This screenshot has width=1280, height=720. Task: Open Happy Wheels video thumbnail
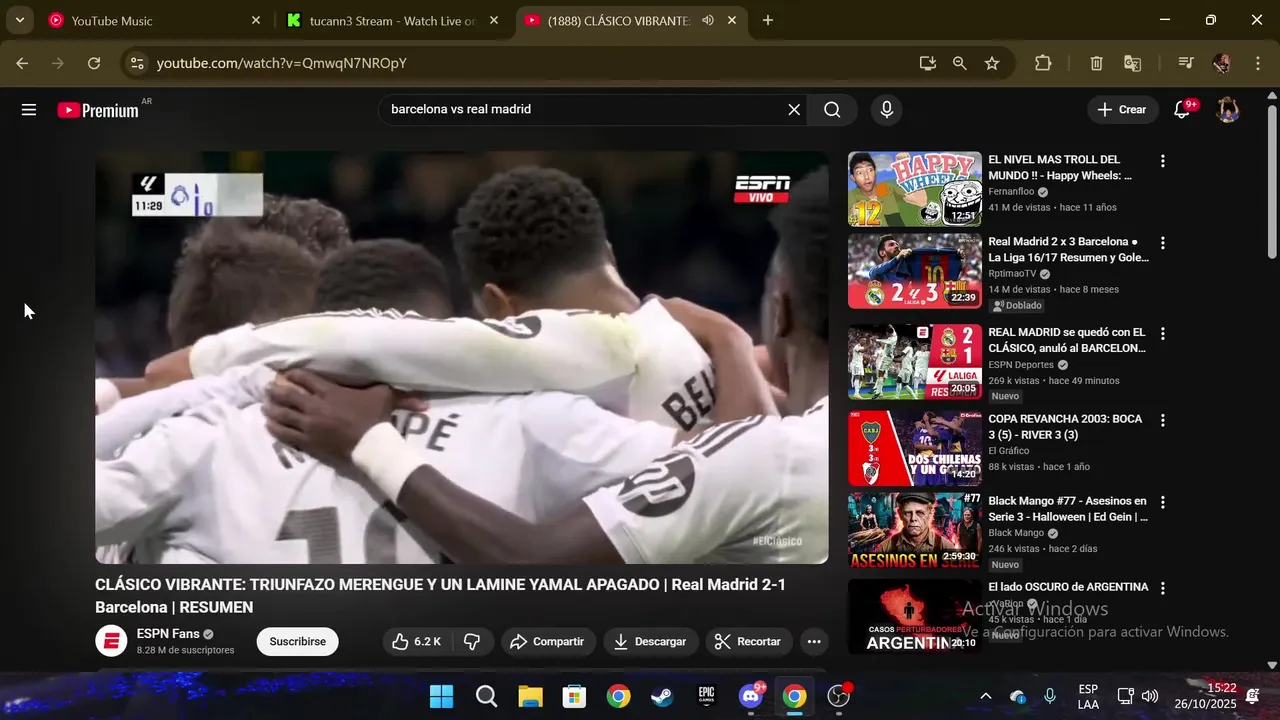[x=915, y=189]
